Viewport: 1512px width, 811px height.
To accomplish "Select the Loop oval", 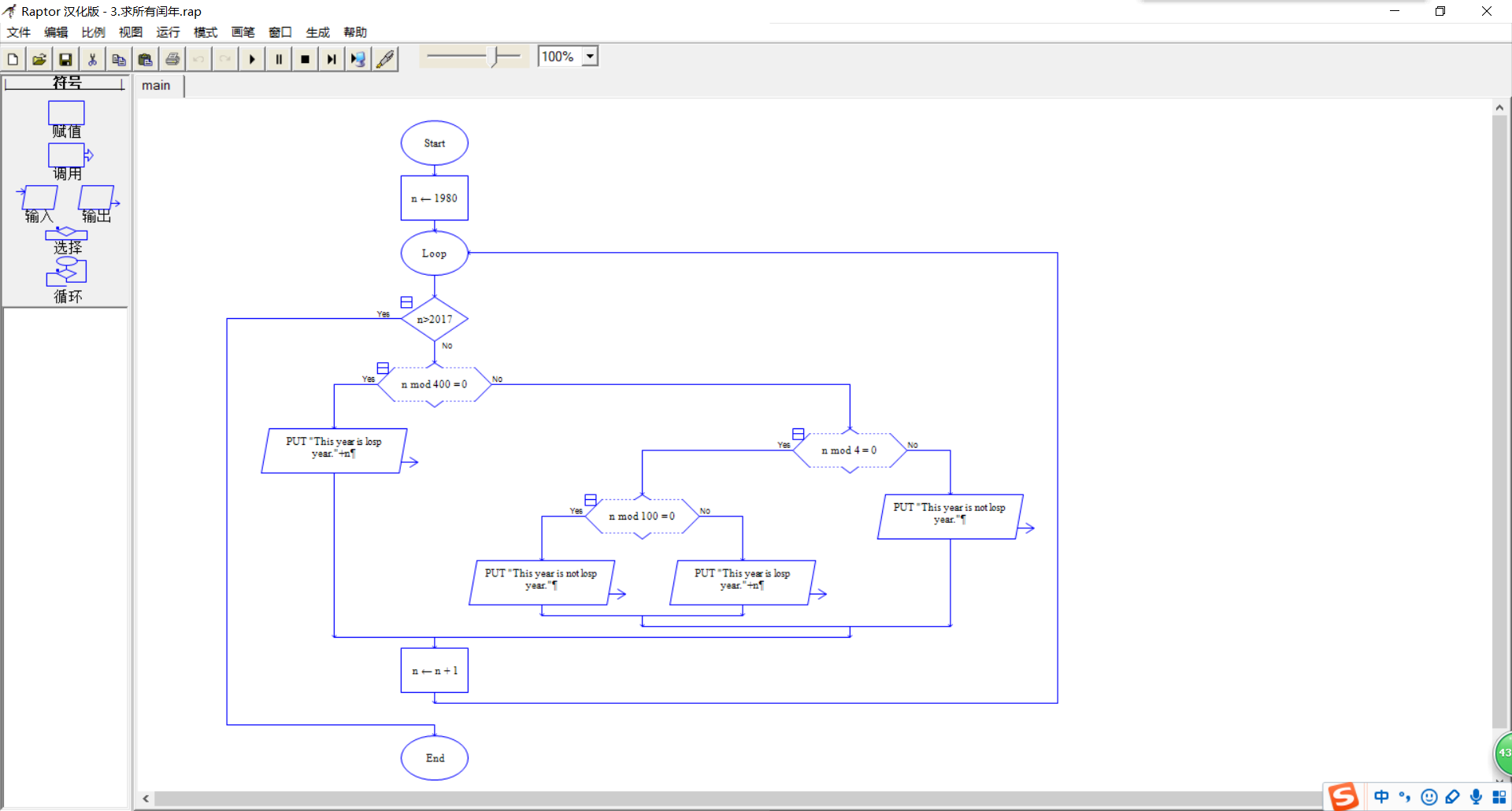I will click(x=435, y=254).
